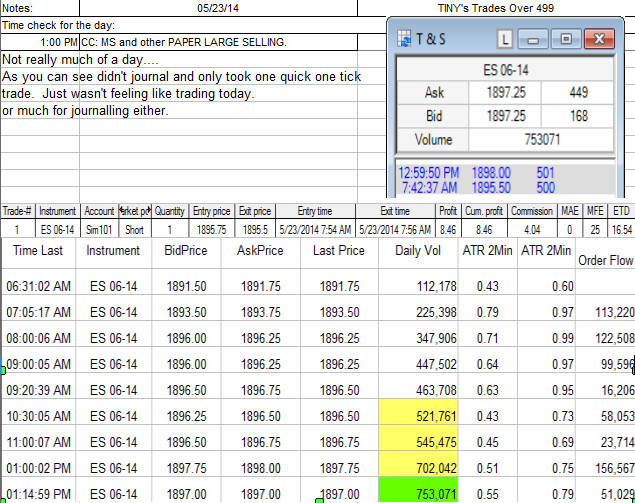Click the Entry time column header

tap(315, 211)
